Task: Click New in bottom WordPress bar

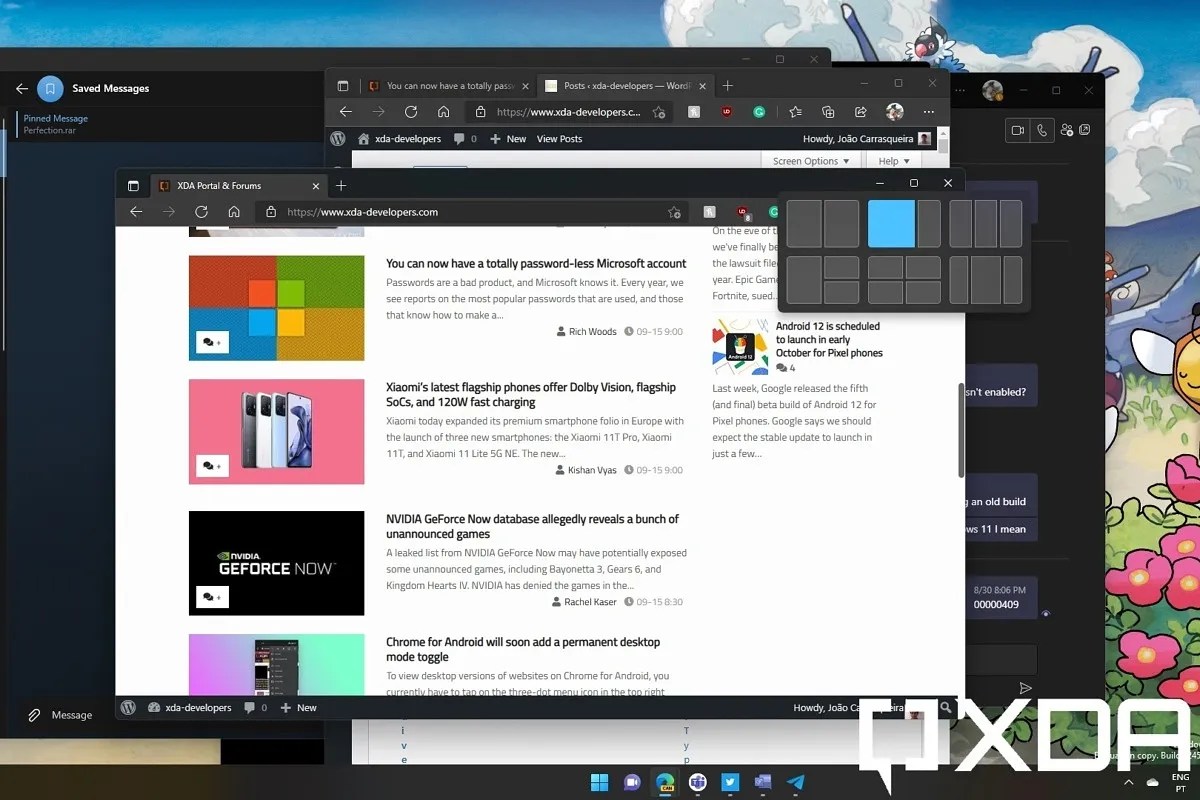Action: pyautogui.click(x=298, y=708)
